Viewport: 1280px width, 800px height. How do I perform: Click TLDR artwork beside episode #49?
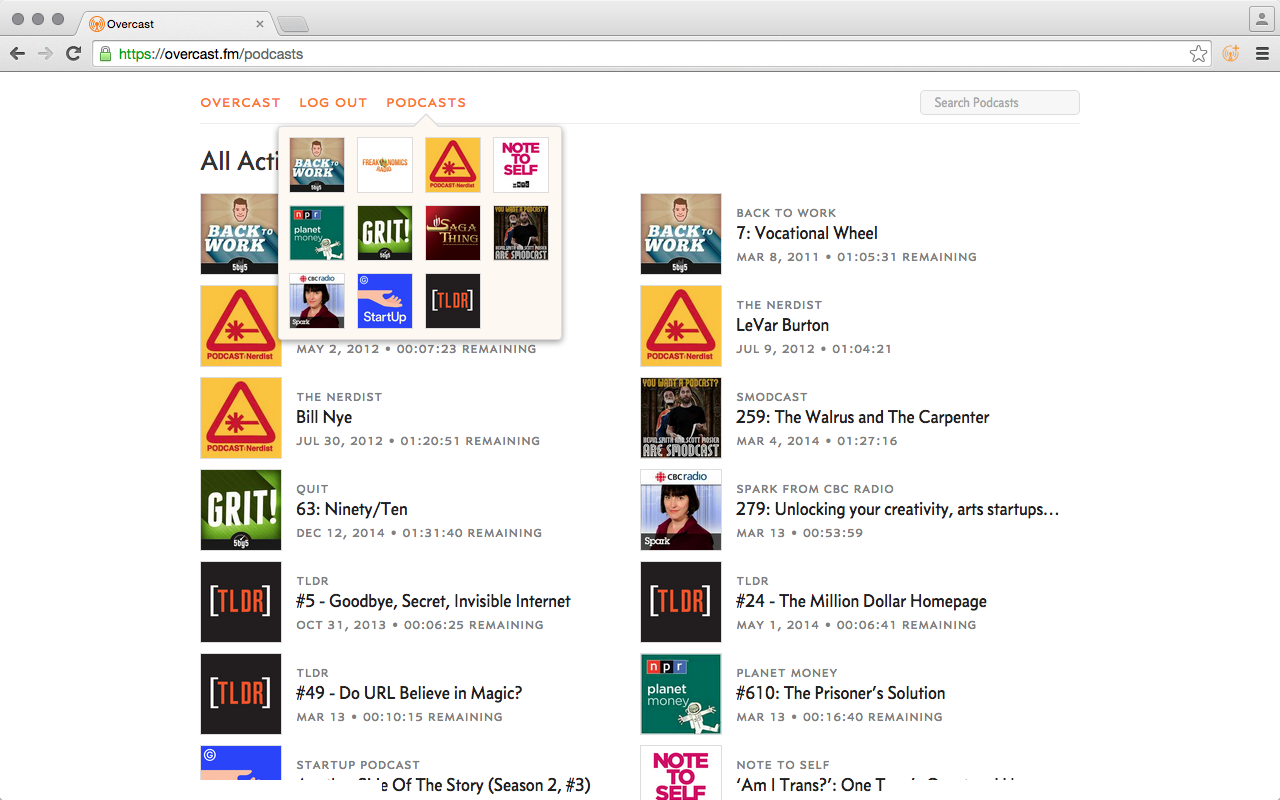[241, 694]
